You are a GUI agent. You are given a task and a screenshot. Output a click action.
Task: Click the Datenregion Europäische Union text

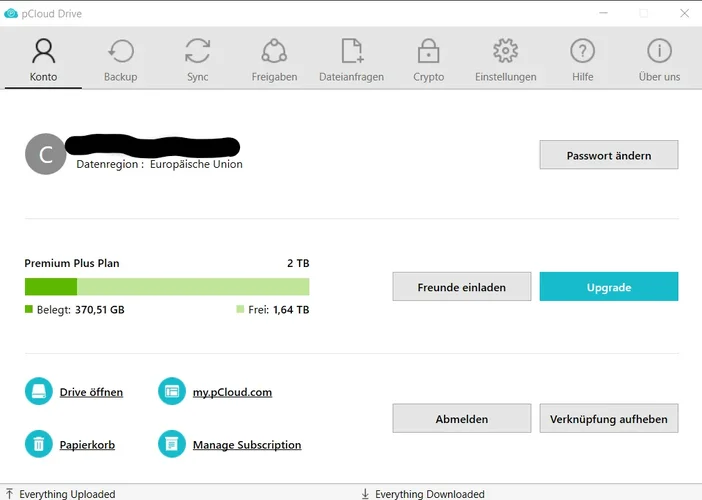pyautogui.click(x=159, y=164)
